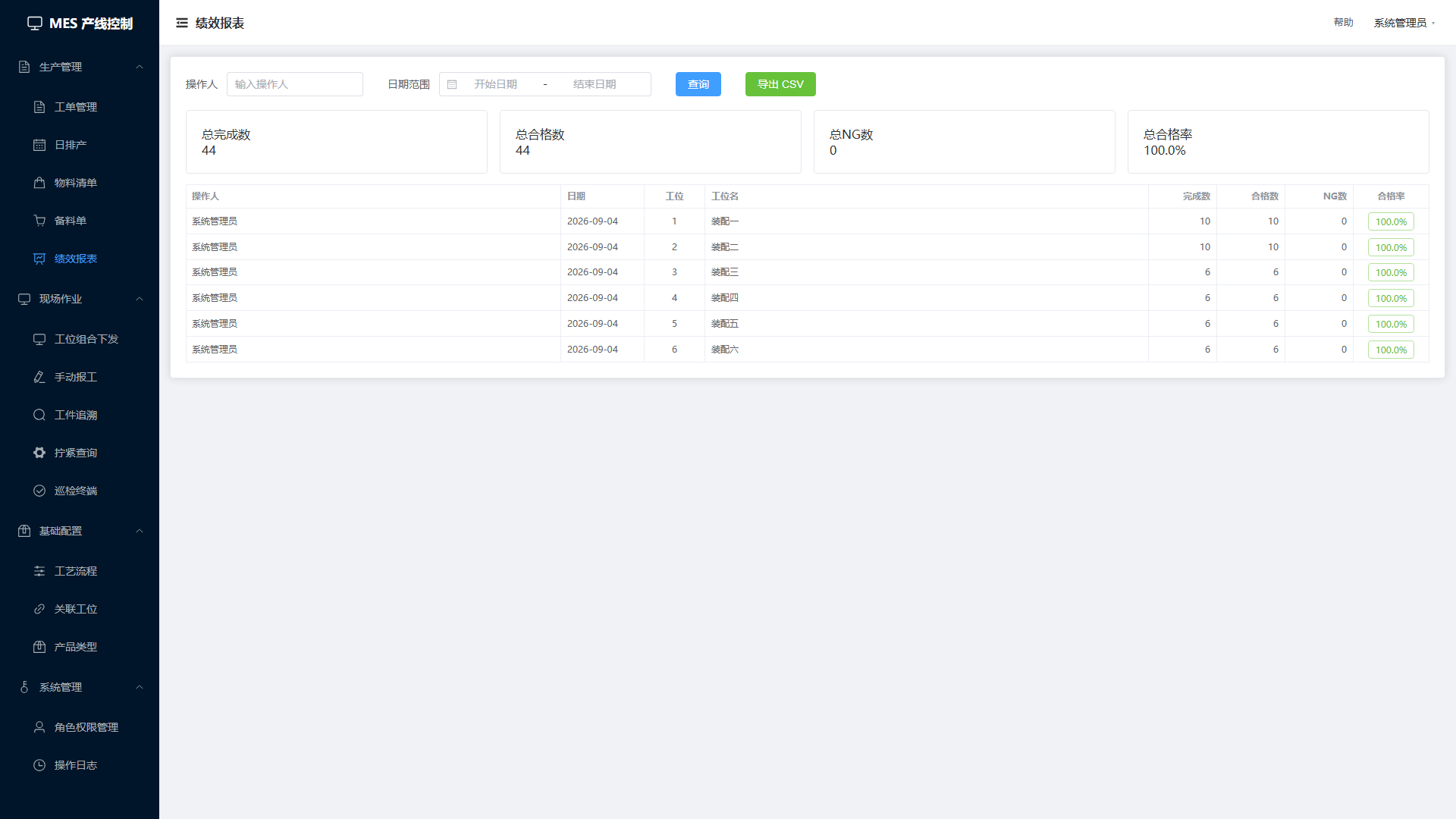
Task: Collapse the 基础配置 menu group
Action: pos(80,531)
